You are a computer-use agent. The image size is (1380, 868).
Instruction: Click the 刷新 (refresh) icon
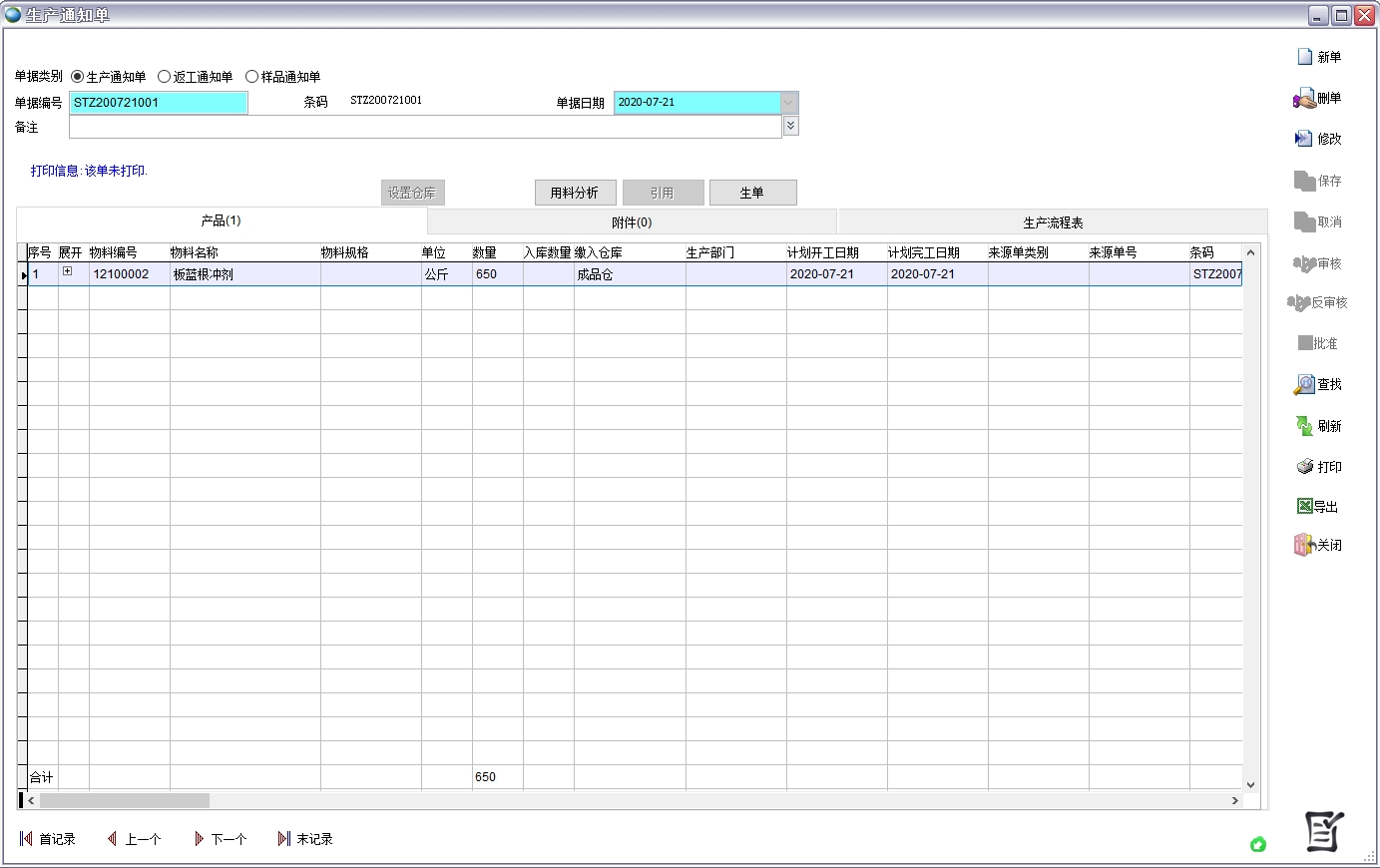click(x=1305, y=426)
